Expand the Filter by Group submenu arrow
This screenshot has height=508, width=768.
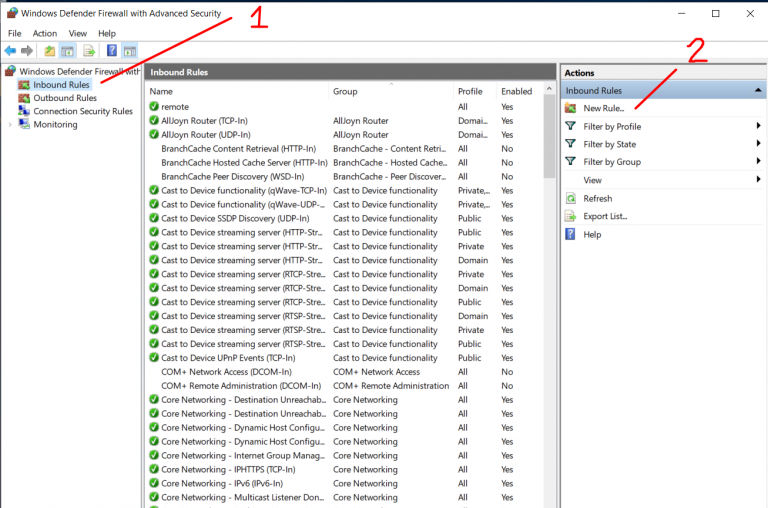pyautogui.click(x=758, y=161)
